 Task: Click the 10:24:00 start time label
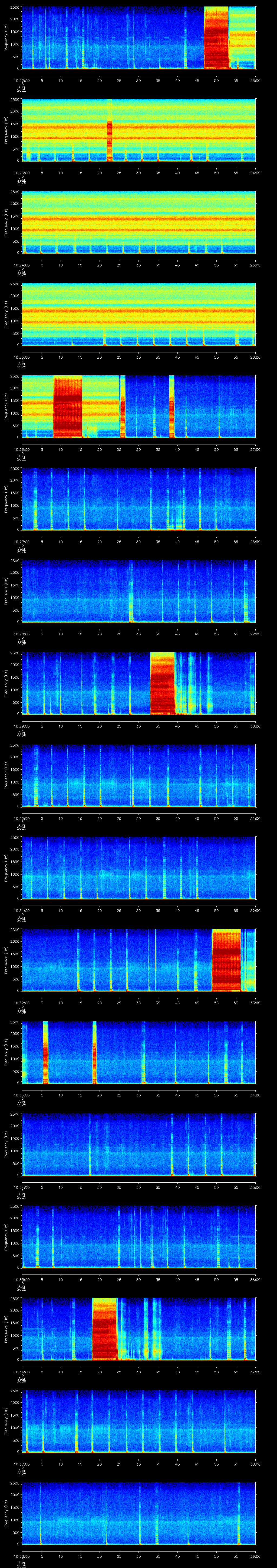coord(21,265)
